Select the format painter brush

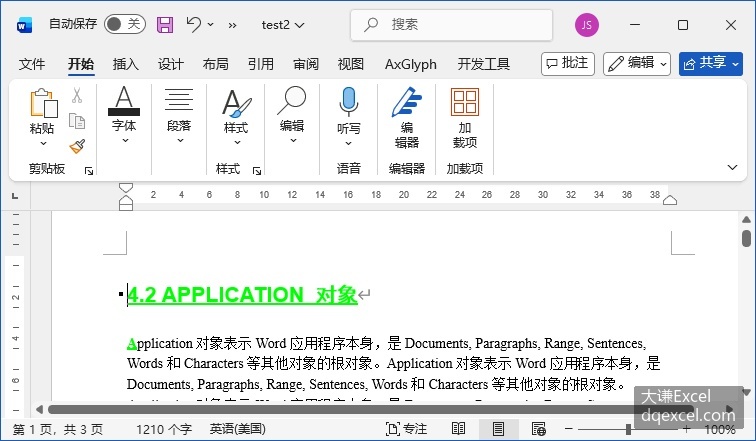tap(77, 147)
